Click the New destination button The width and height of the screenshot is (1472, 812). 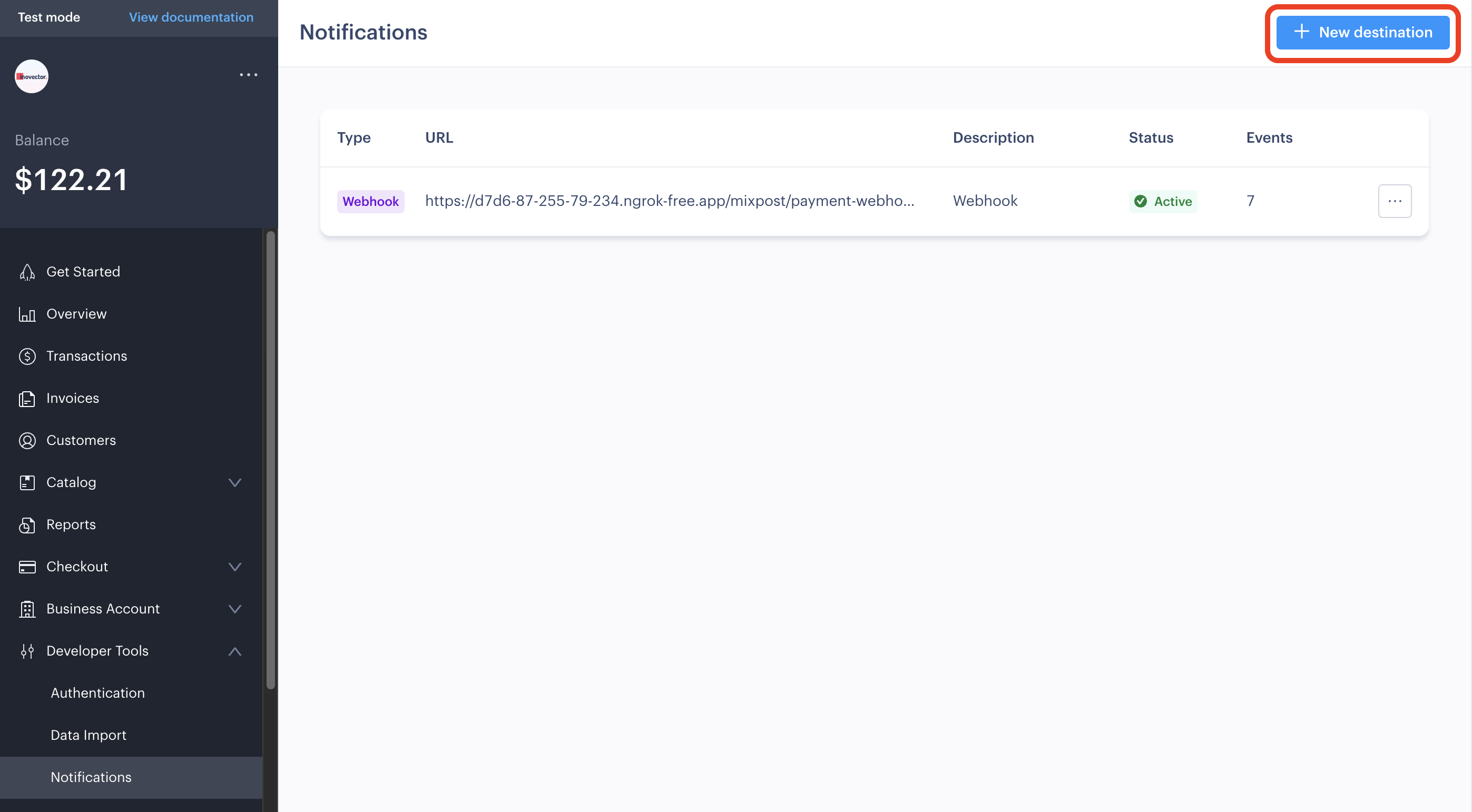(x=1363, y=32)
